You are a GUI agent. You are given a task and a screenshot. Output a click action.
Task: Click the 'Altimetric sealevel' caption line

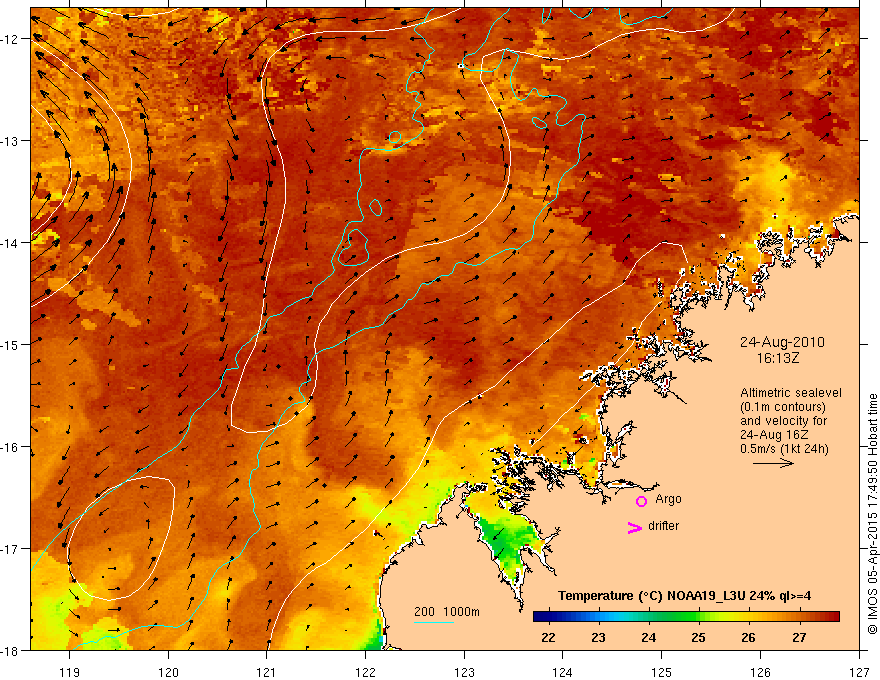coord(791,393)
